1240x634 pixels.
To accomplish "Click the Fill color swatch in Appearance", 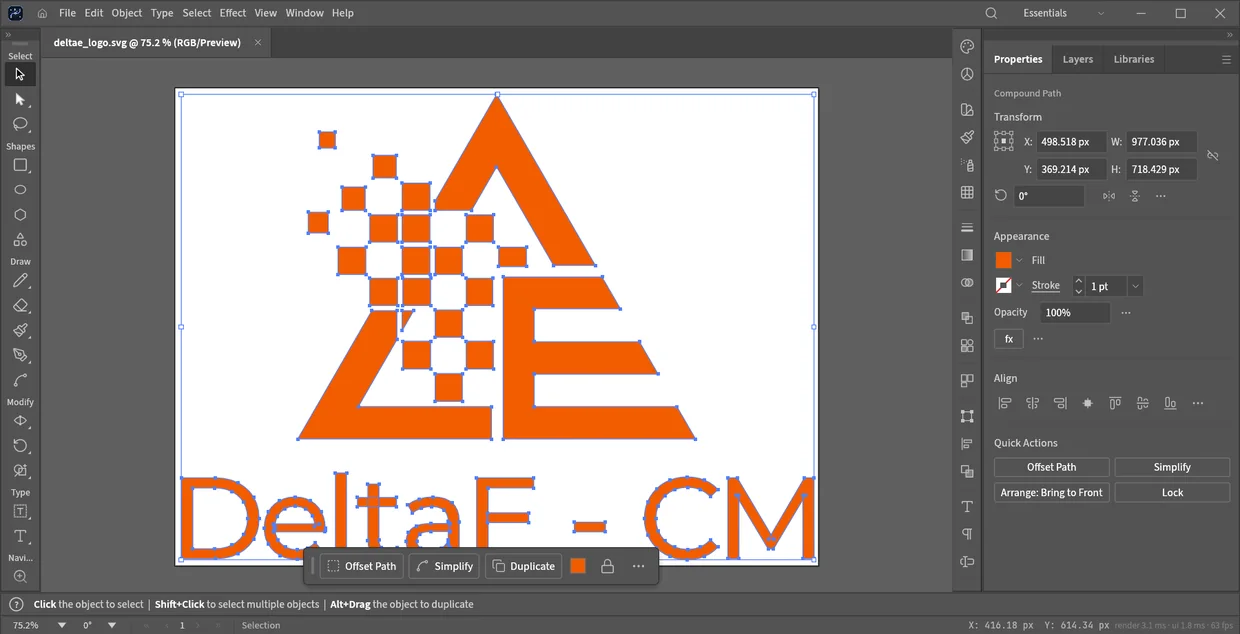I will coord(1003,260).
